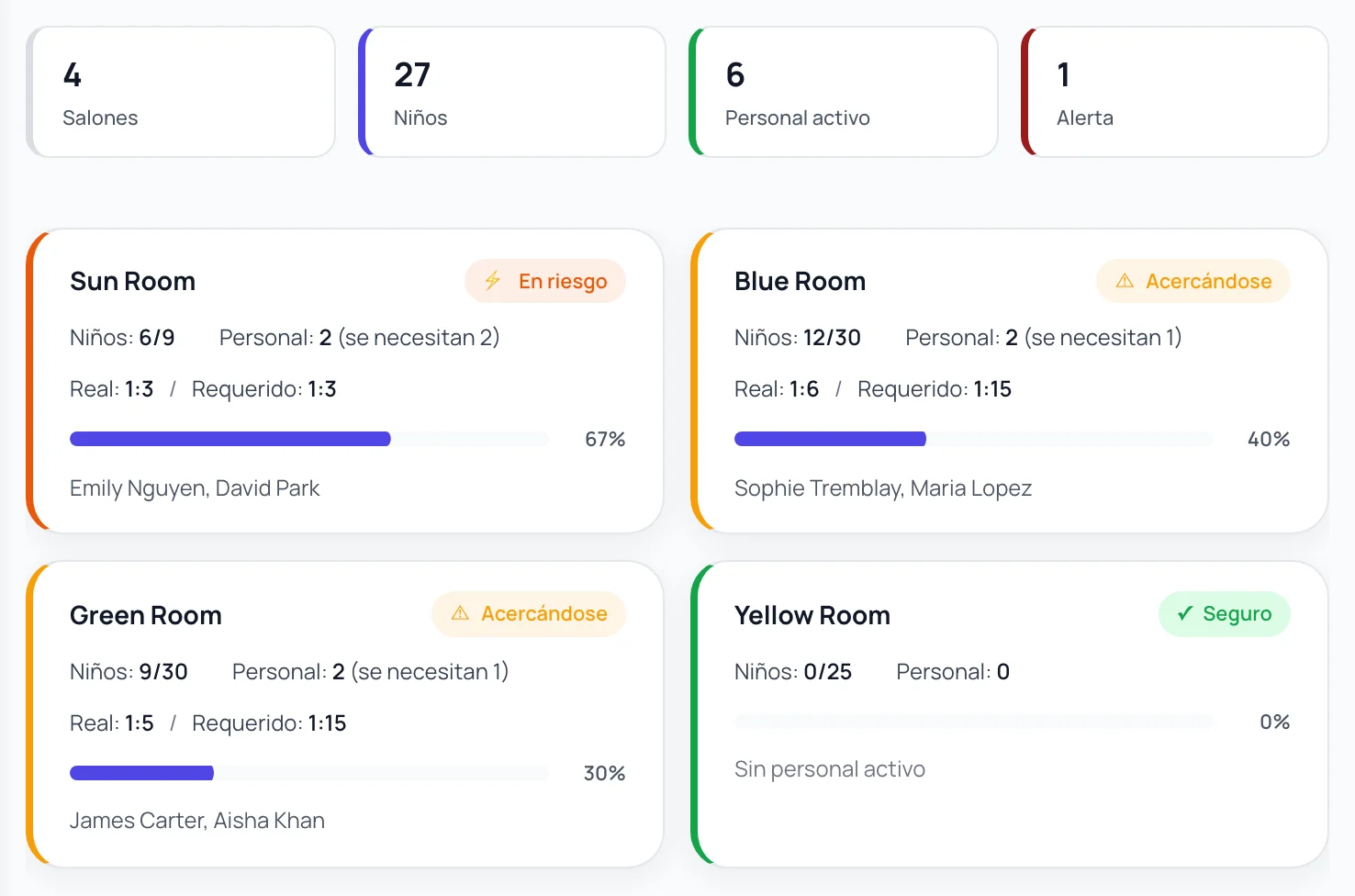Viewport: 1355px width, 896px height.
Task: Click the lightning bolt icon in Sun Room
Action: click(493, 281)
